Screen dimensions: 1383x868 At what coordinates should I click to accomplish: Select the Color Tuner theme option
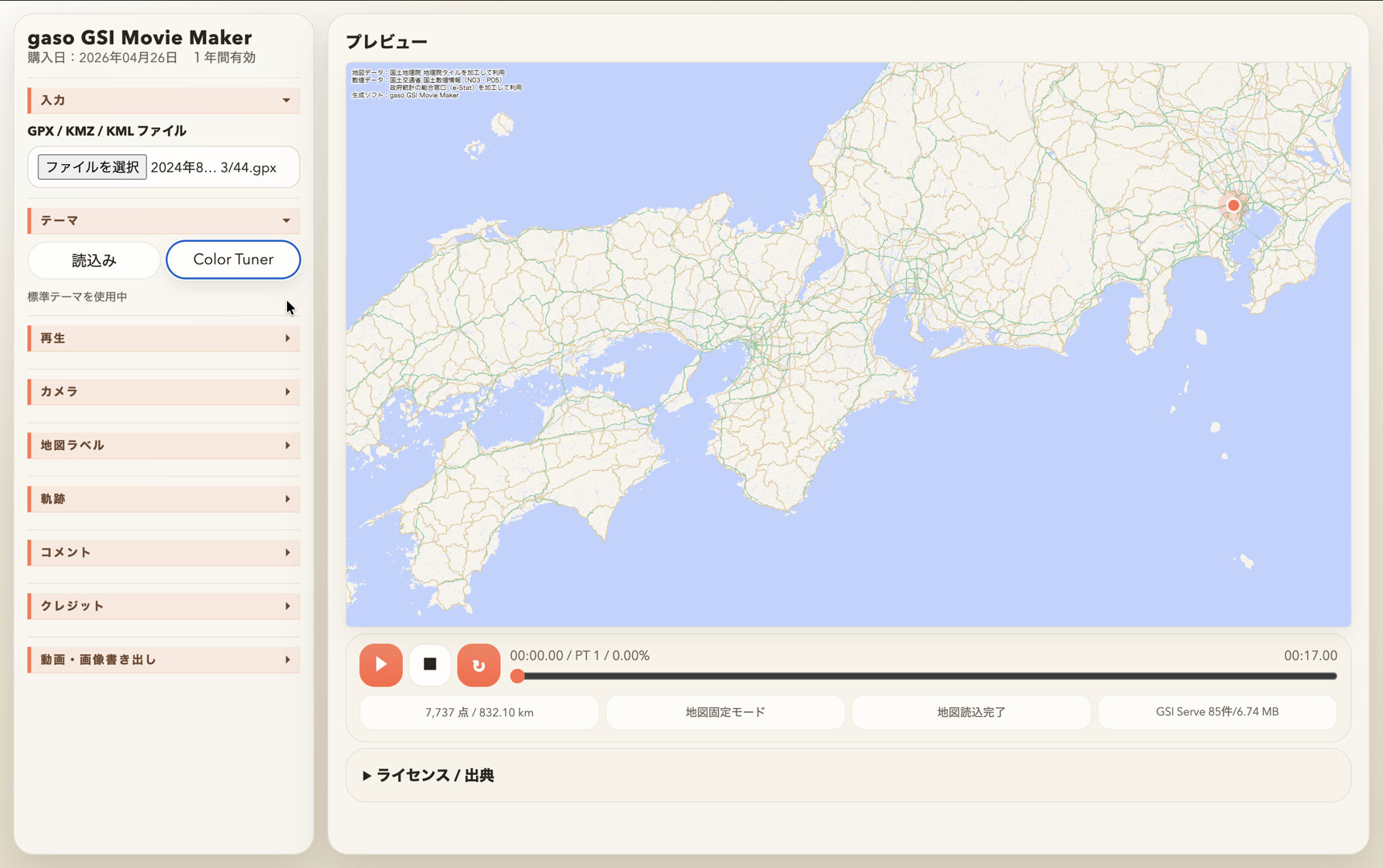(233, 260)
